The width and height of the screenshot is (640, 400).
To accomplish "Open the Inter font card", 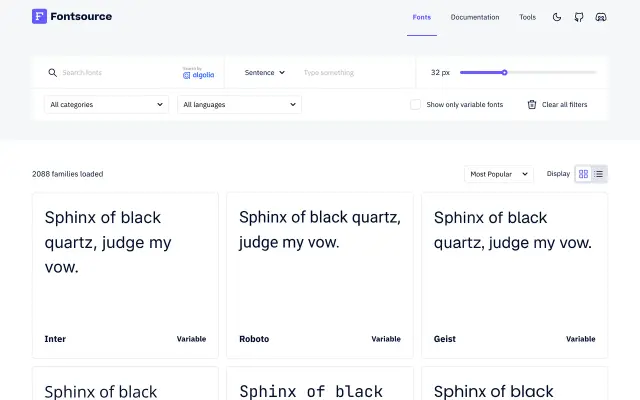I will tap(125, 276).
